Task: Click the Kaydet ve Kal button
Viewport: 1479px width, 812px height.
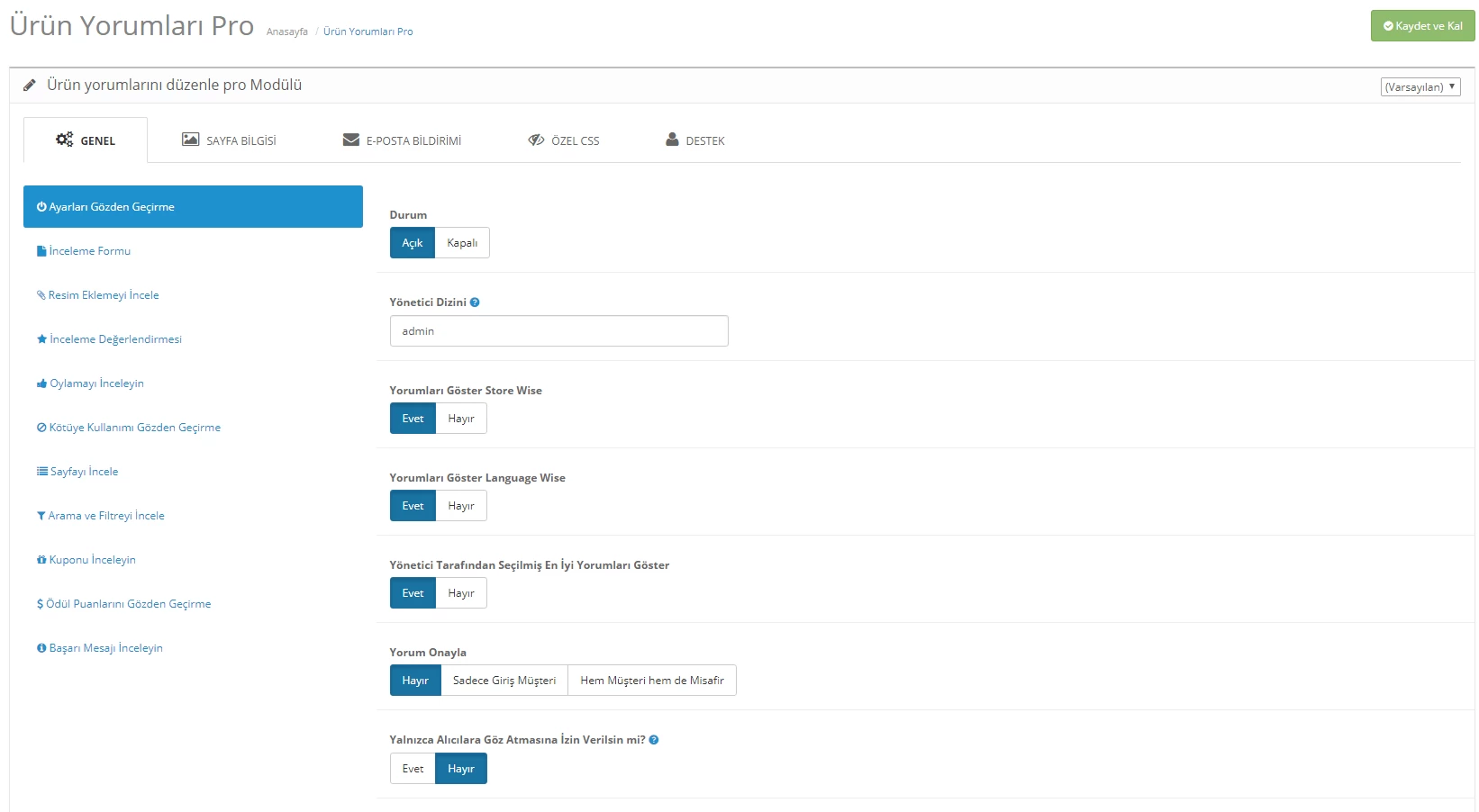Action: 1421,25
